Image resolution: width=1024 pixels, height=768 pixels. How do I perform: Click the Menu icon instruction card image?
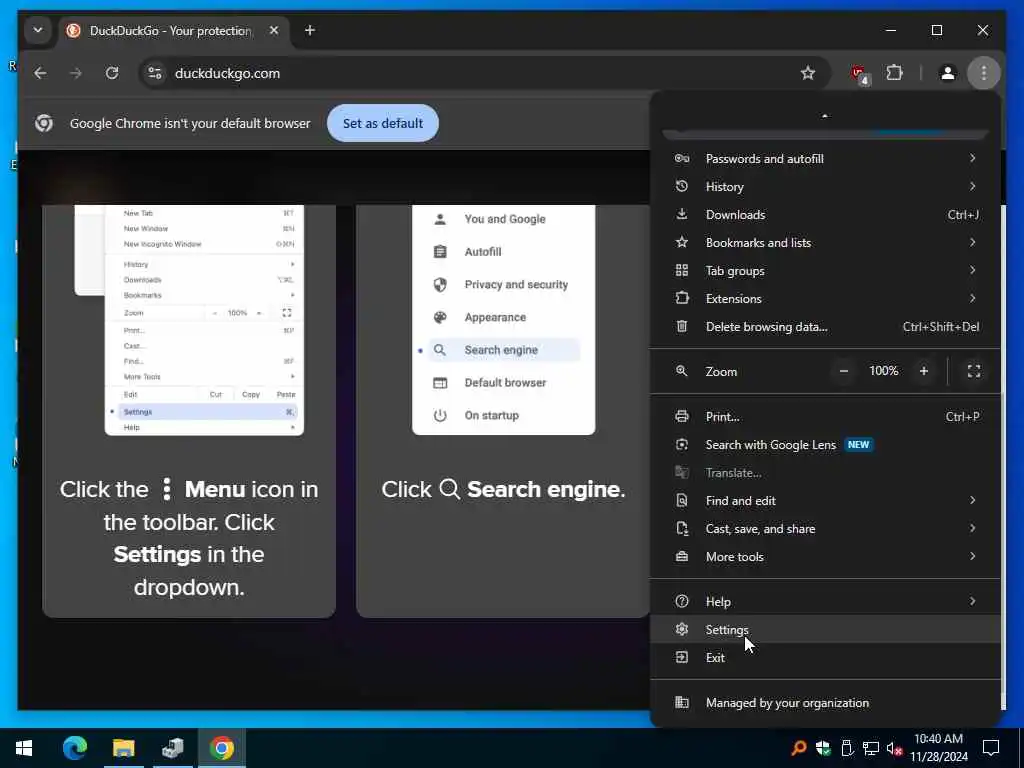189,320
